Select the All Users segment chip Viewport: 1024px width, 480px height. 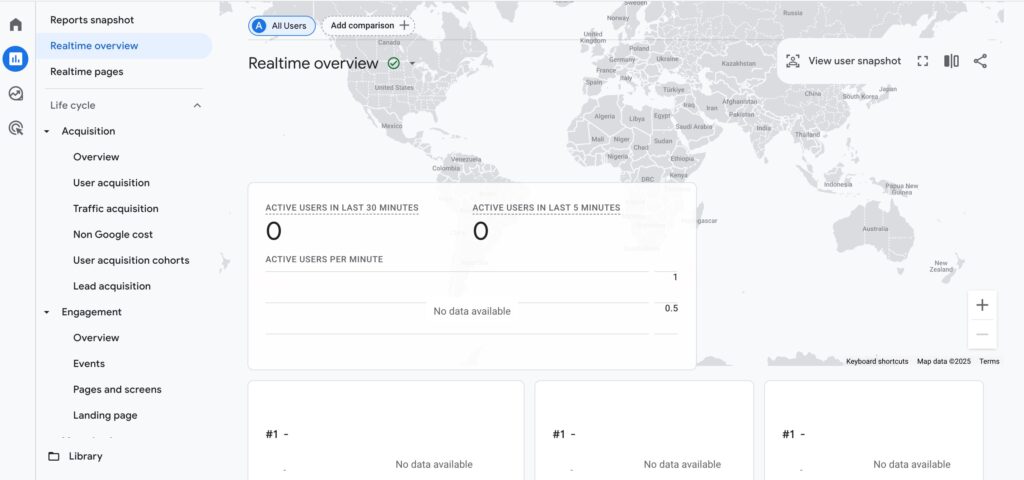(282, 26)
